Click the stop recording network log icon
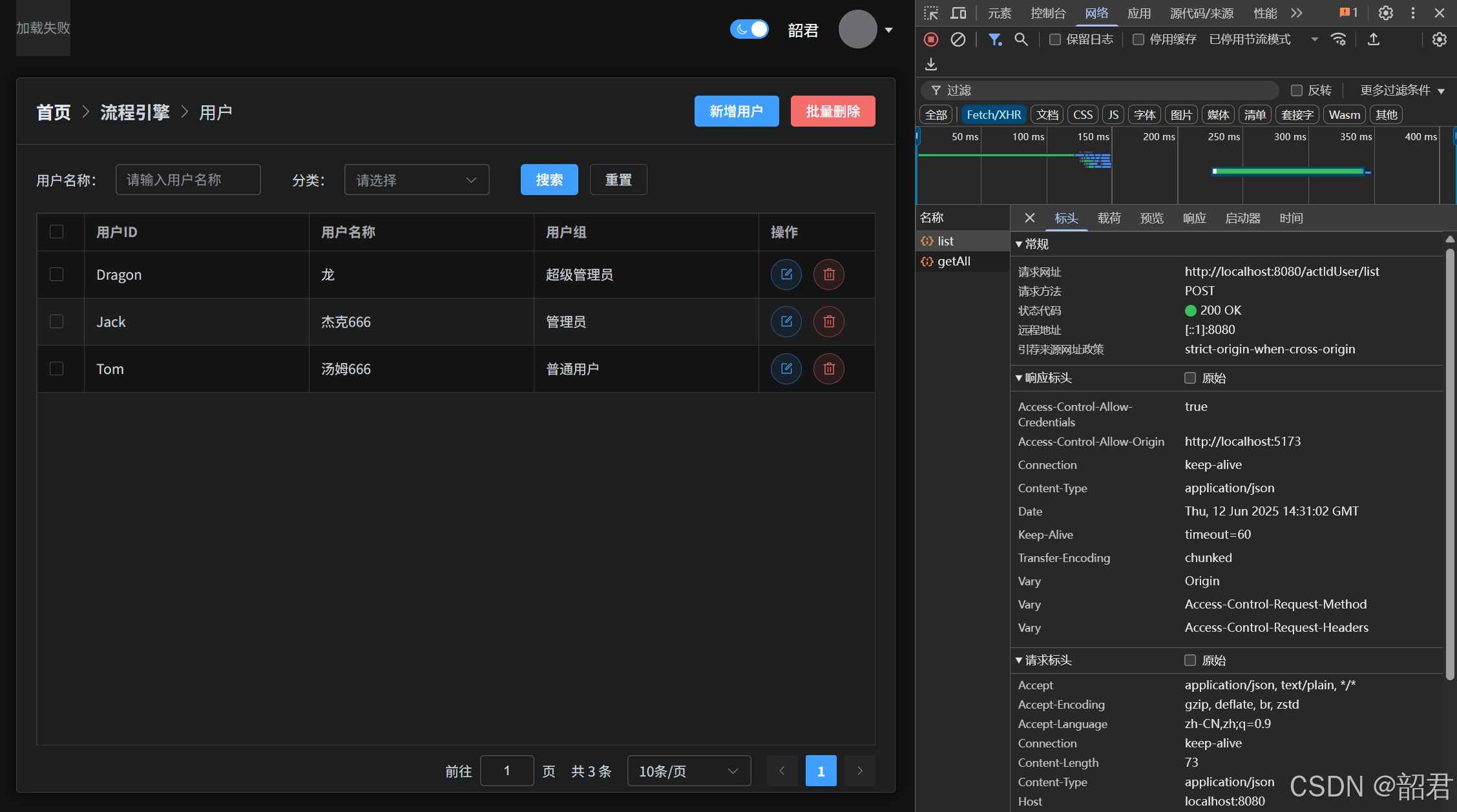This screenshot has height=812, width=1457. [930, 39]
